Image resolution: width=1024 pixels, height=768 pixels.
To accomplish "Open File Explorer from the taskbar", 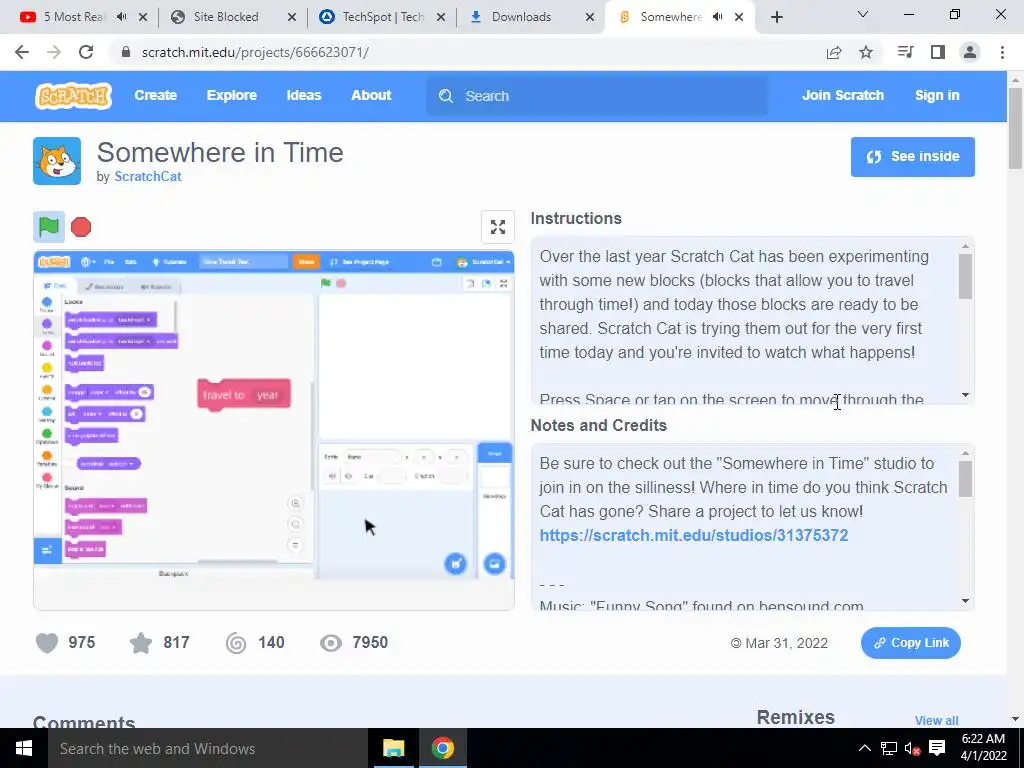I will 393,748.
